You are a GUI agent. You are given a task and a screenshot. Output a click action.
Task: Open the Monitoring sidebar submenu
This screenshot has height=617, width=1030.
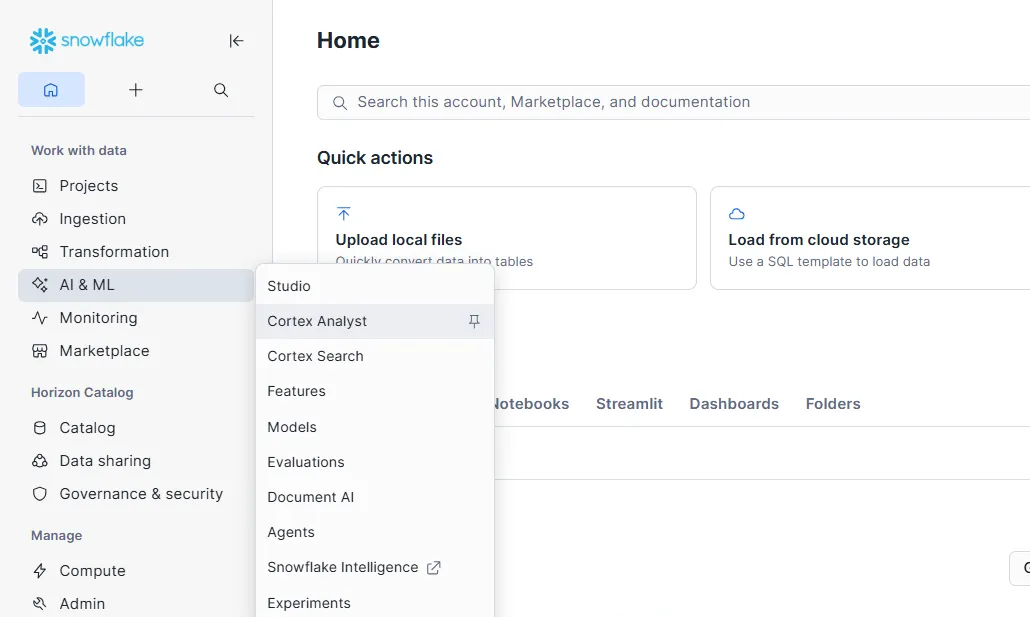[x=98, y=318]
